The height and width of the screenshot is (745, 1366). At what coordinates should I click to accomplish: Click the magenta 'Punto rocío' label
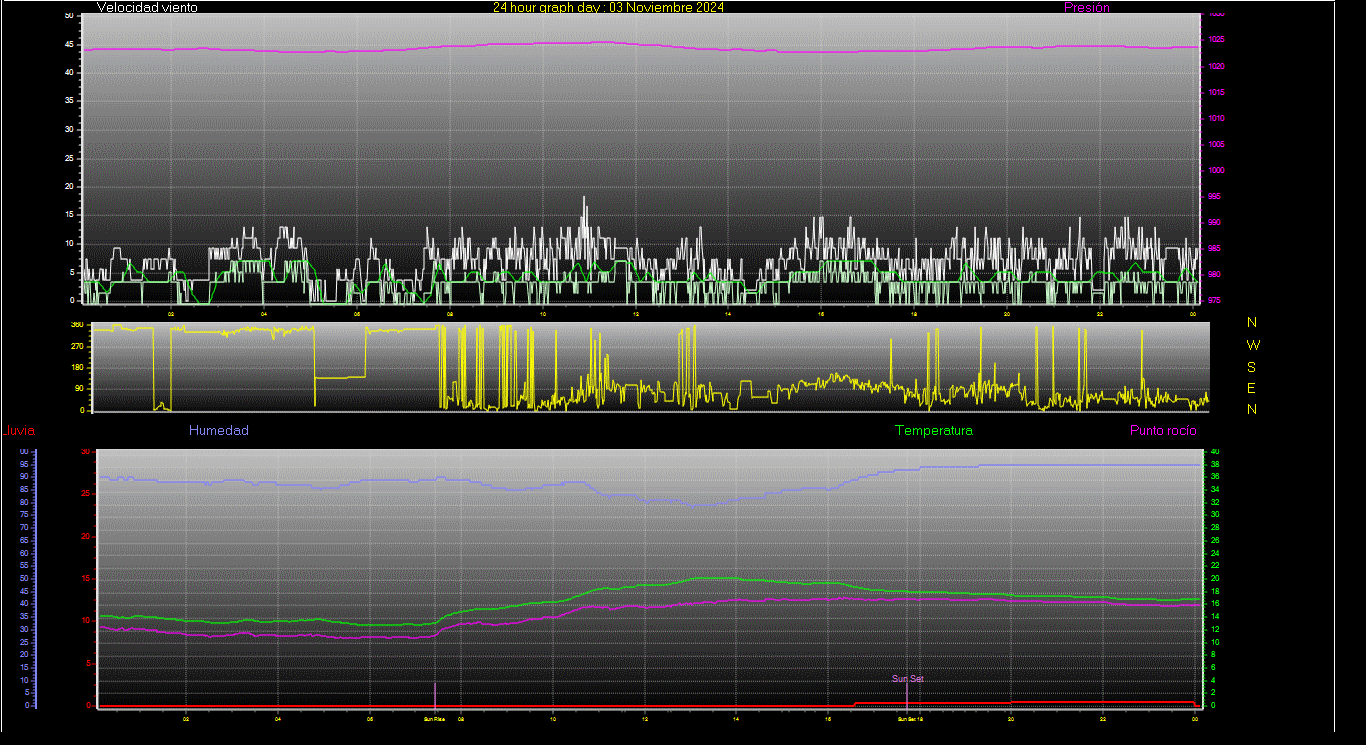point(1162,430)
